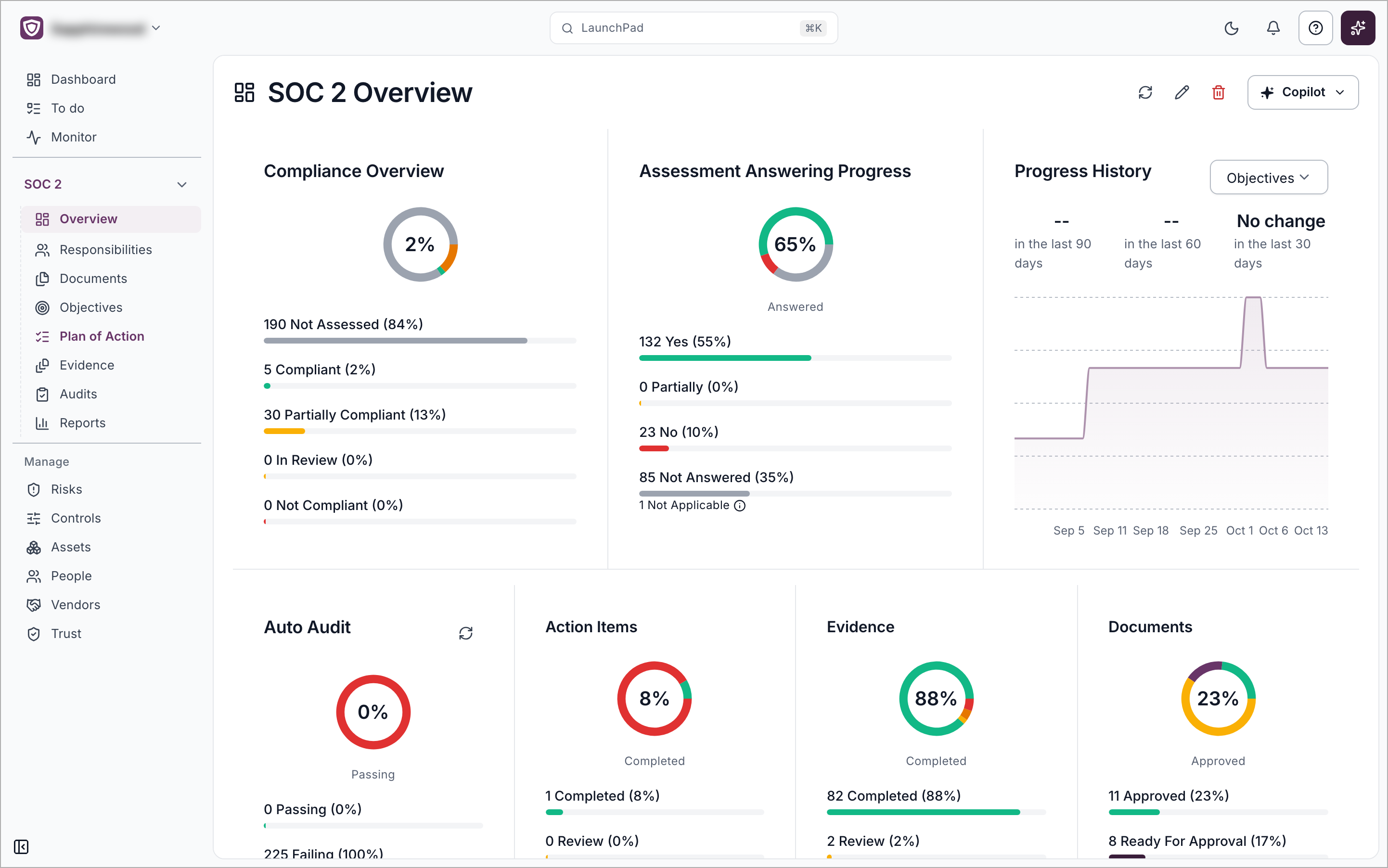1388x868 pixels.
Task: Expand the organization name switcher chevron
Action: (x=155, y=27)
